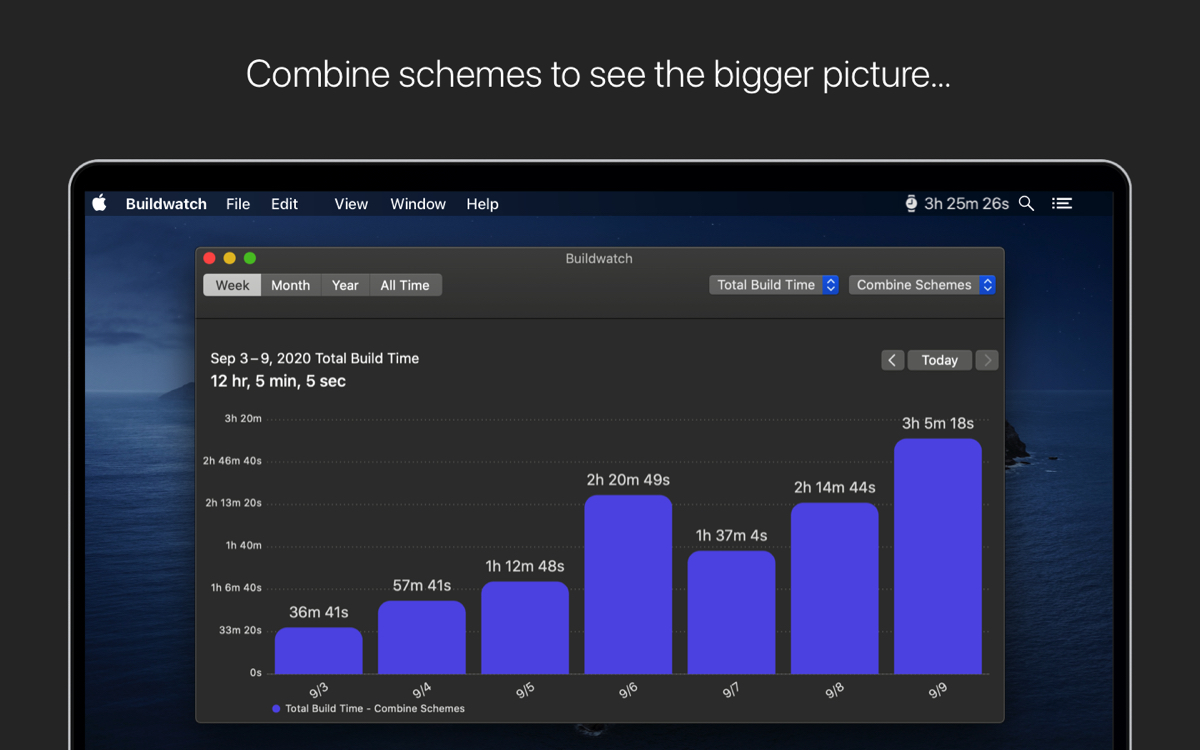Switch to the Year view segment
Image resolution: width=1200 pixels, height=750 pixels.
(x=345, y=285)
